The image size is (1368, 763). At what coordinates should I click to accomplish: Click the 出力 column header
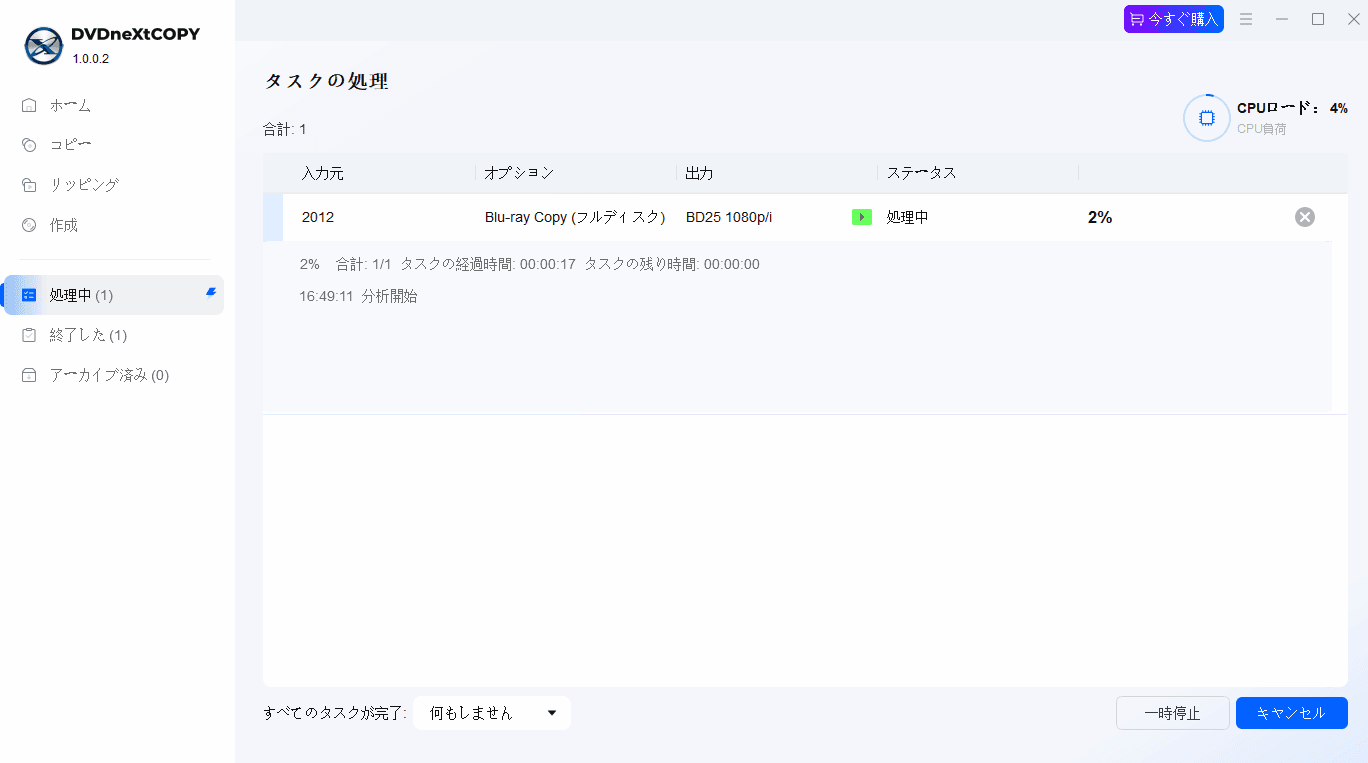(x=700, y=173)
